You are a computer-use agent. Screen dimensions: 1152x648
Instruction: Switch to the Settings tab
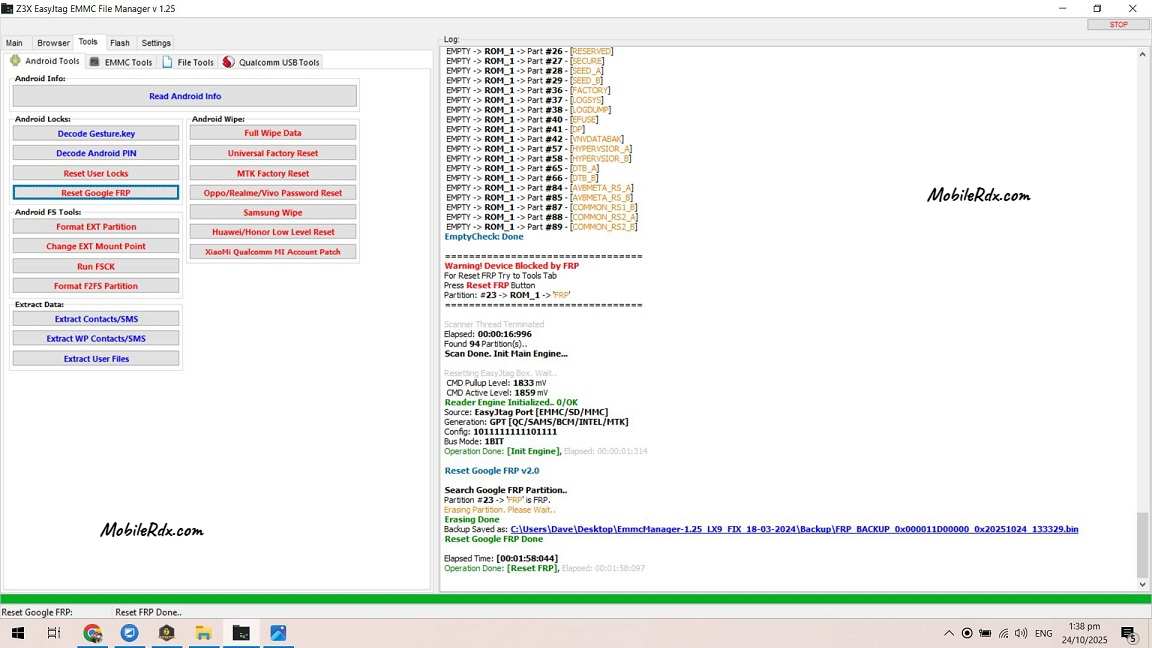[156, 43]
